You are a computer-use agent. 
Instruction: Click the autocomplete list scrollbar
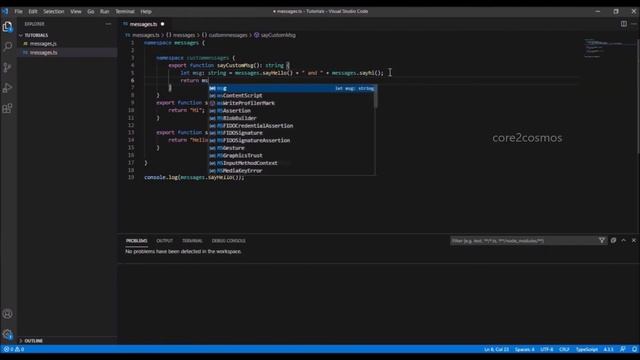376,97
